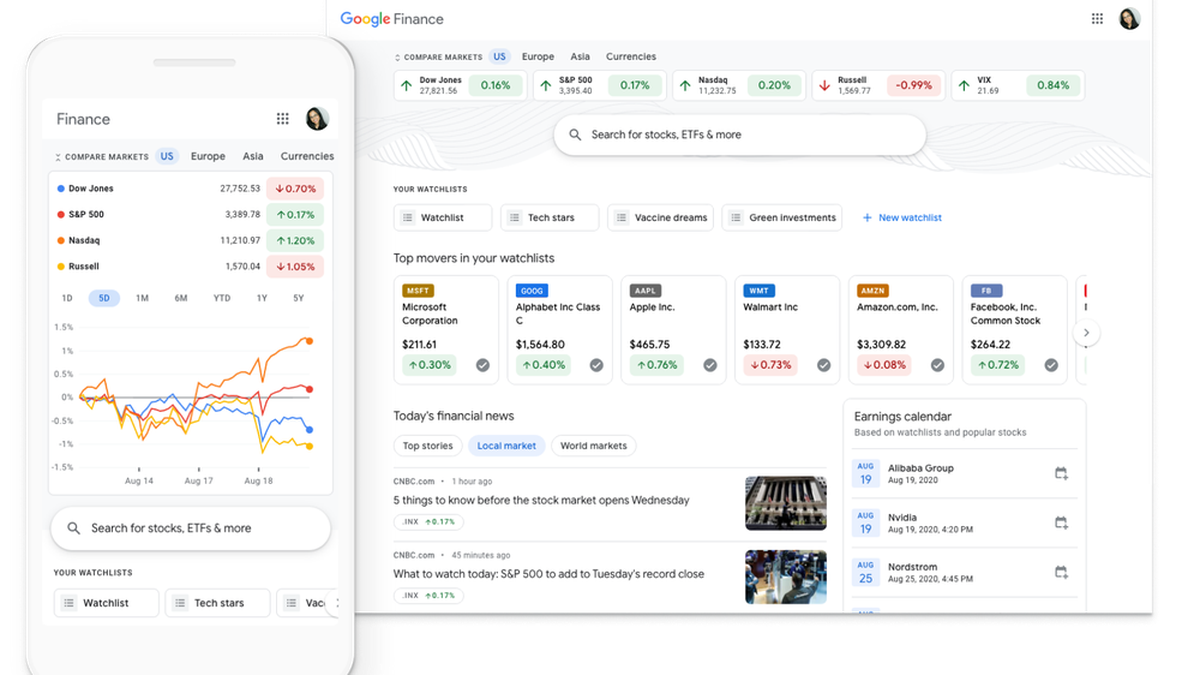Click Nvidia's add-to-calendar icon
The width and height of the screenshot is (1200, 675).
click(x=1060, y=522)
